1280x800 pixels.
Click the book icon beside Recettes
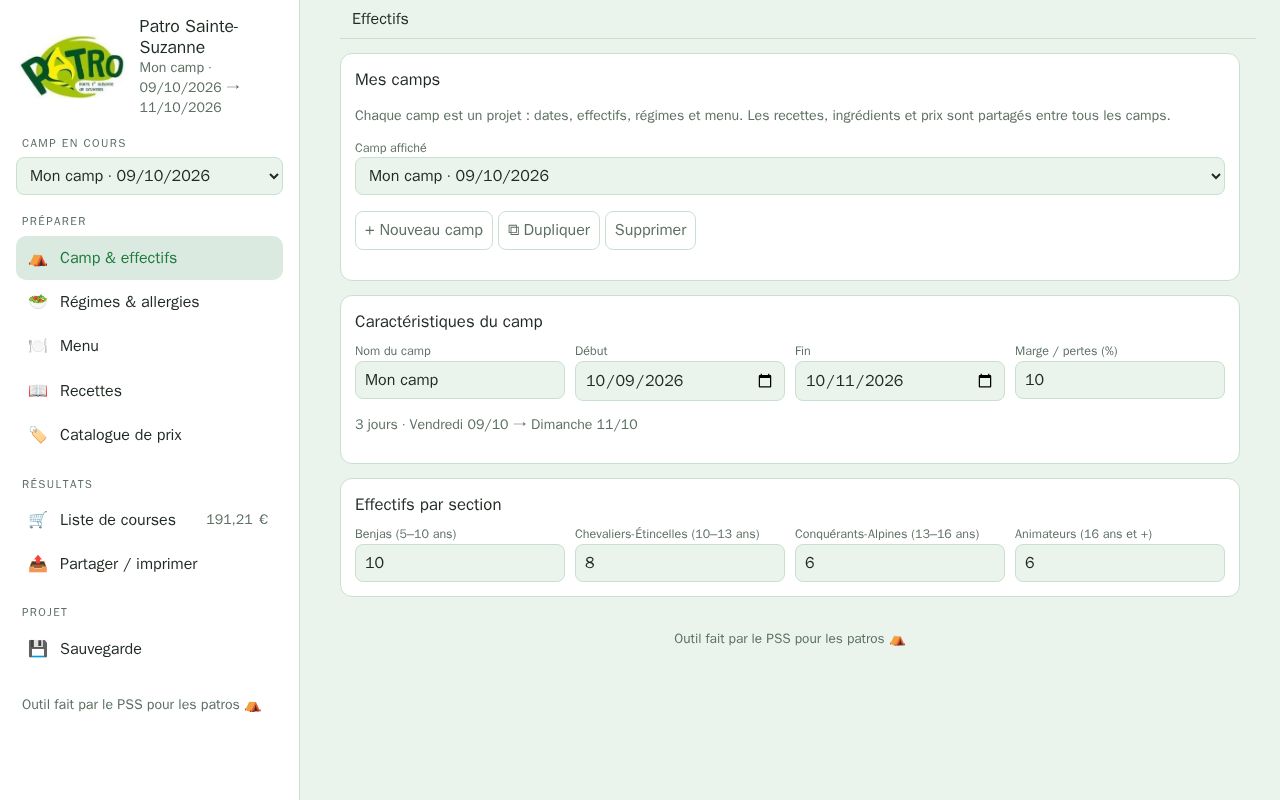pos(38,391)
